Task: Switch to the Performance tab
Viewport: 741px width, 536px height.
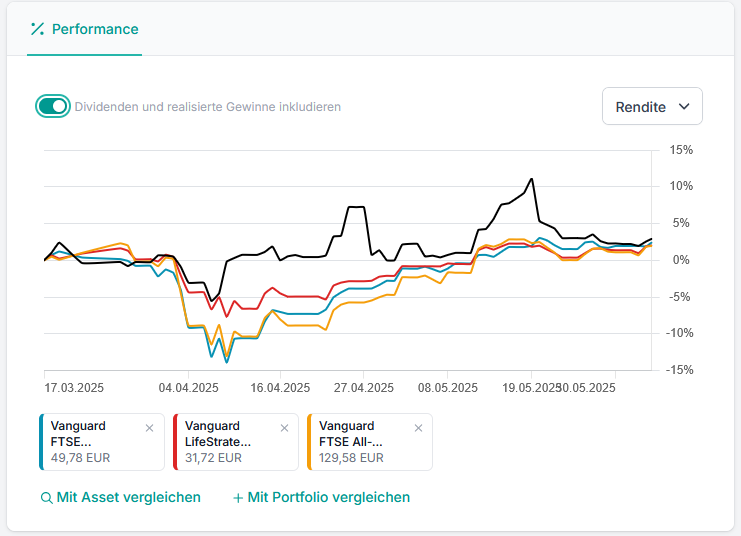Action: pos(84,29)
